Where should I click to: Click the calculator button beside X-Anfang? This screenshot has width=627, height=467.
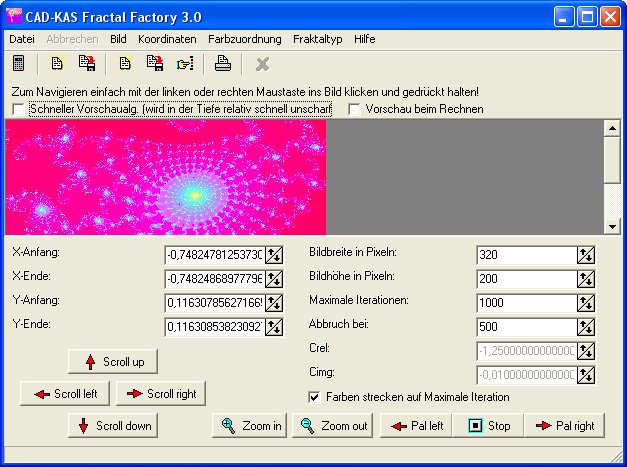(273, 254)
